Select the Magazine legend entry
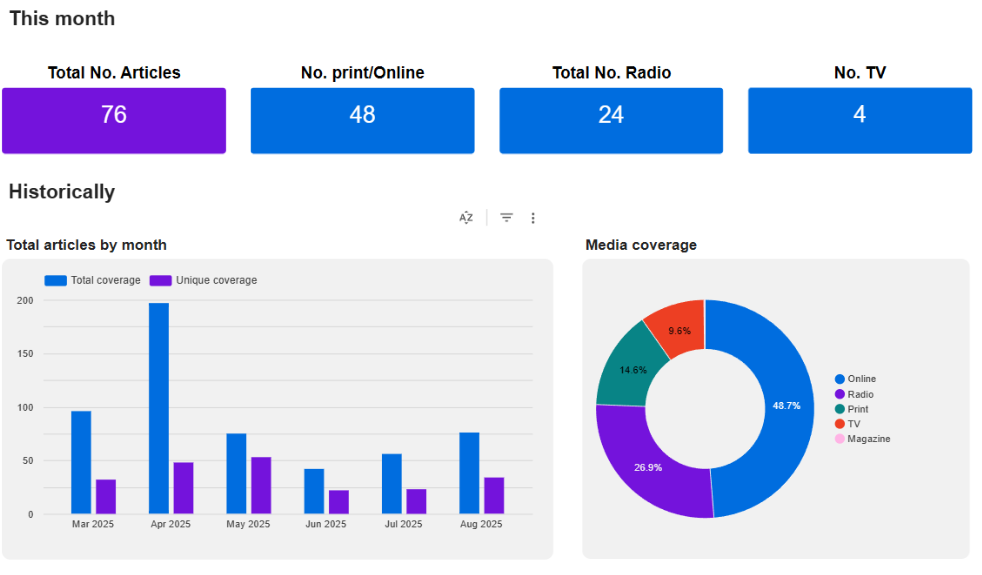Image resolution: width=982 pixels, height=575 pixels. pos(868,439)
